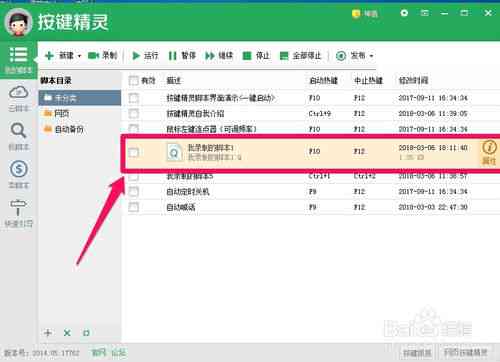Screen dimensions: 500x362
Task: Check the box for 自动定时关机 row
Action: [x=133, y=191]
